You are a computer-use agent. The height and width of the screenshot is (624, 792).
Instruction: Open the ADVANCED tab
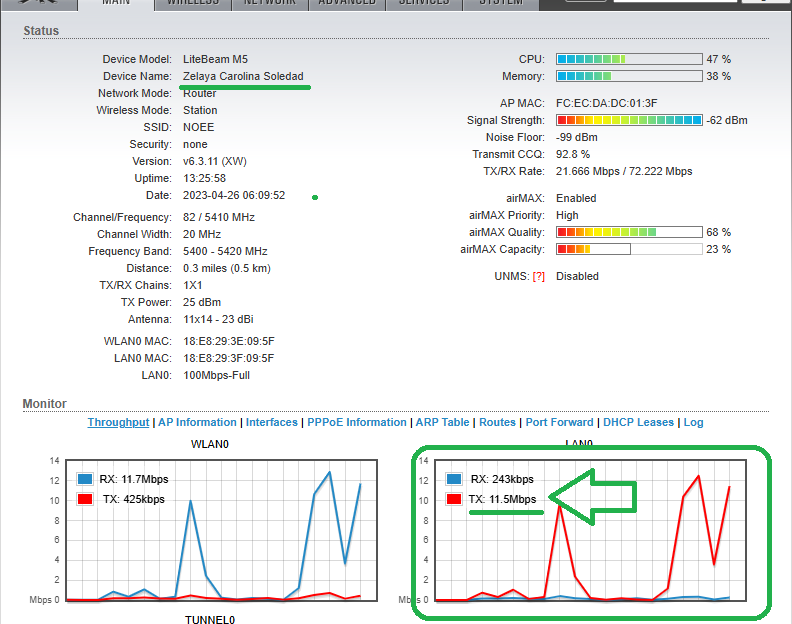(x=347, y=4)
